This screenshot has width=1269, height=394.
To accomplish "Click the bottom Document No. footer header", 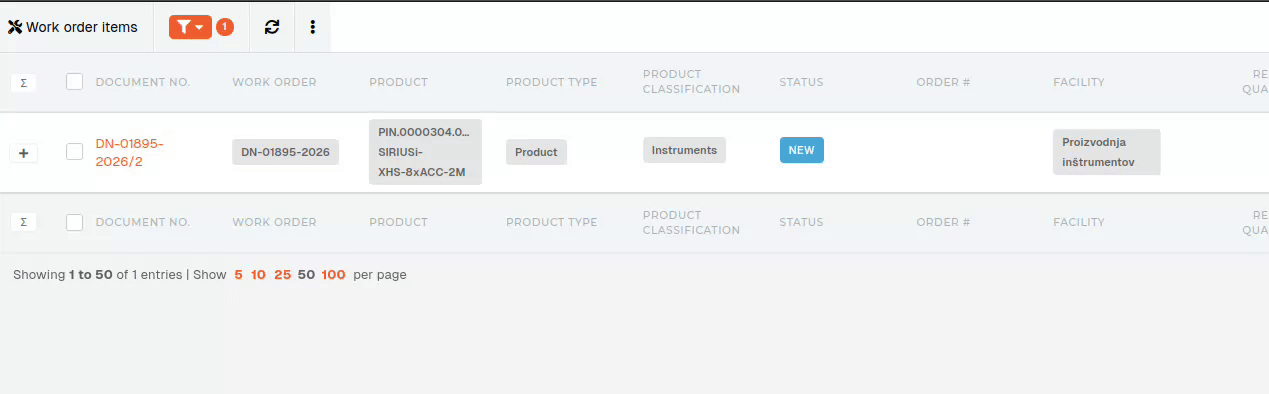I will coord(142,222).
